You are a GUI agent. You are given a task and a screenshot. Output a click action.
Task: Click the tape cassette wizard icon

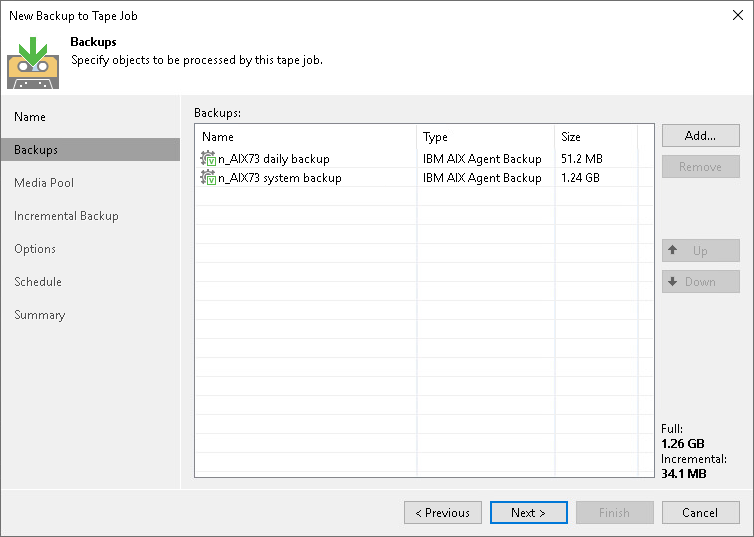pos(33,63)
